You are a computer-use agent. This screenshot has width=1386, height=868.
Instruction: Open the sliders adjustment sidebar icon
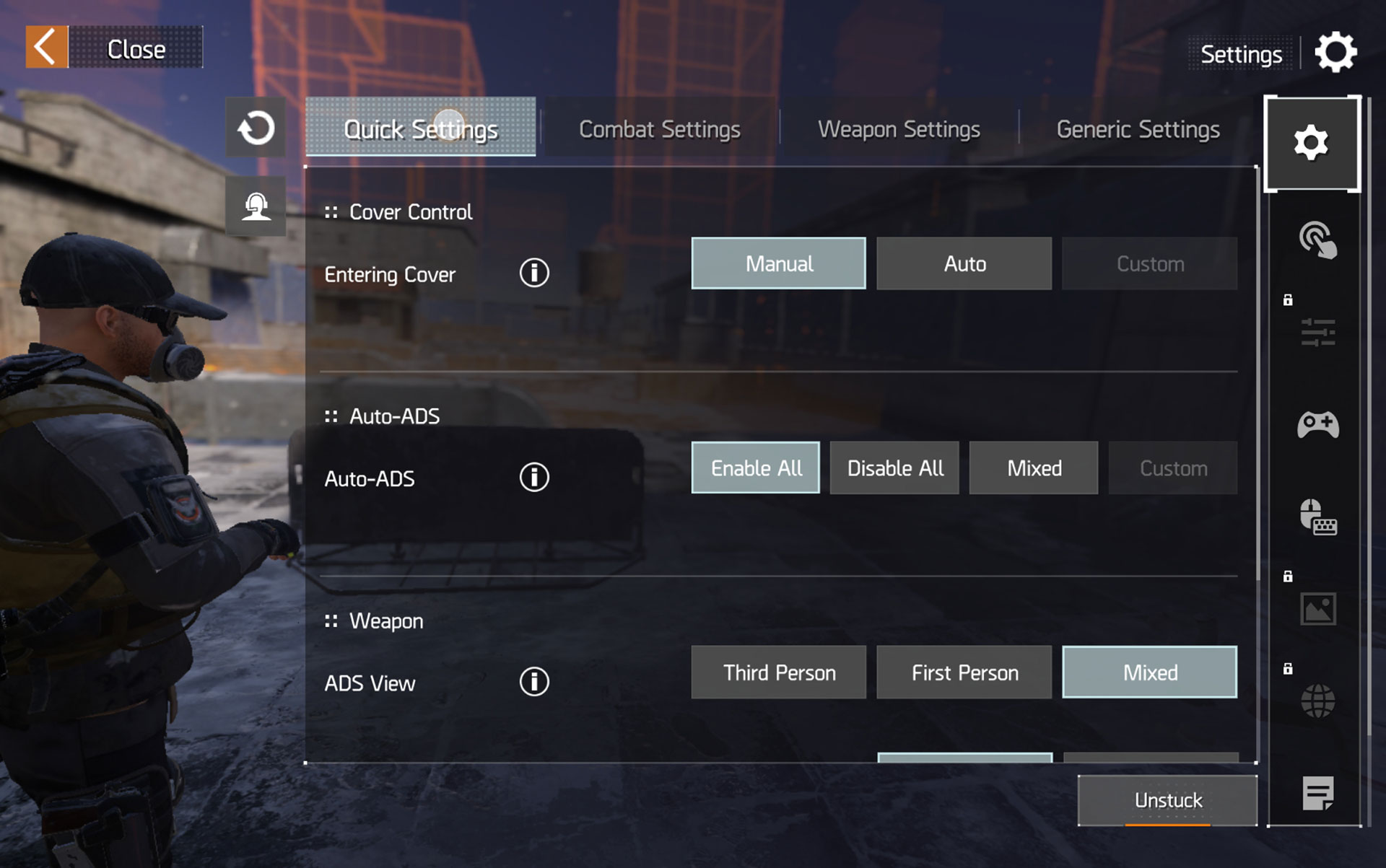pyautogui.click(x=1317, y=333)
